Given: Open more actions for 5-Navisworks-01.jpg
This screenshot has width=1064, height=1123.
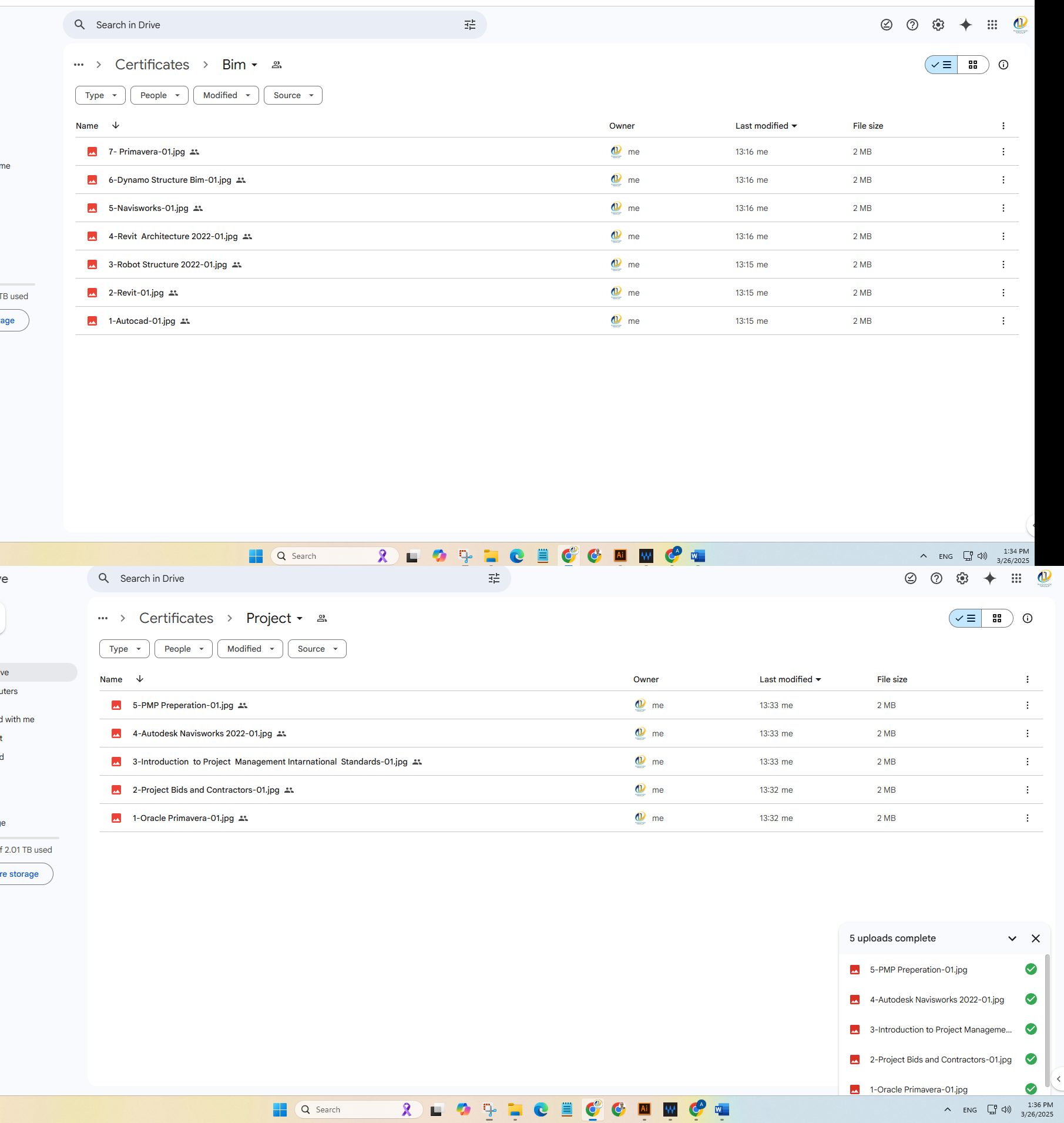Looking at the screenshot, I should [1003, 208].
